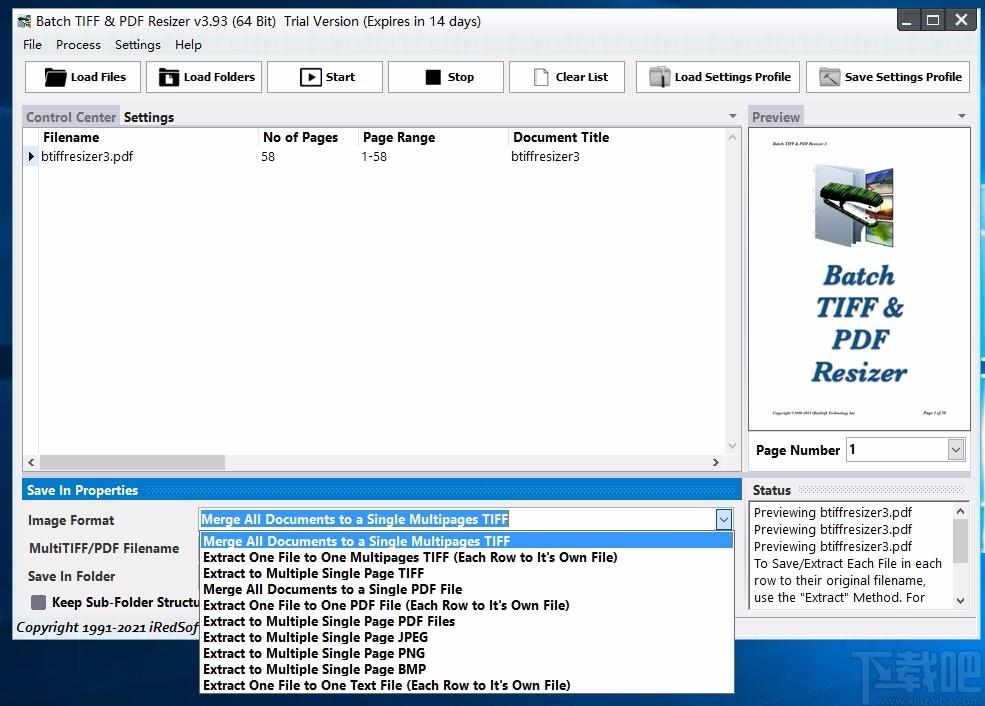This screenshot has height=706, width=985.
Task: Click the Load Files button
Action: 83,77
